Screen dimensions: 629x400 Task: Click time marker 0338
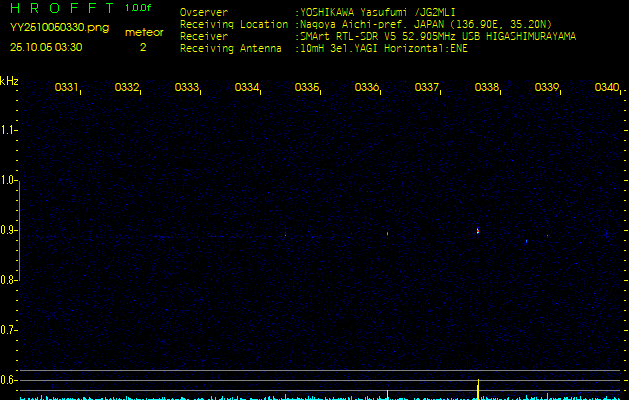487,87
